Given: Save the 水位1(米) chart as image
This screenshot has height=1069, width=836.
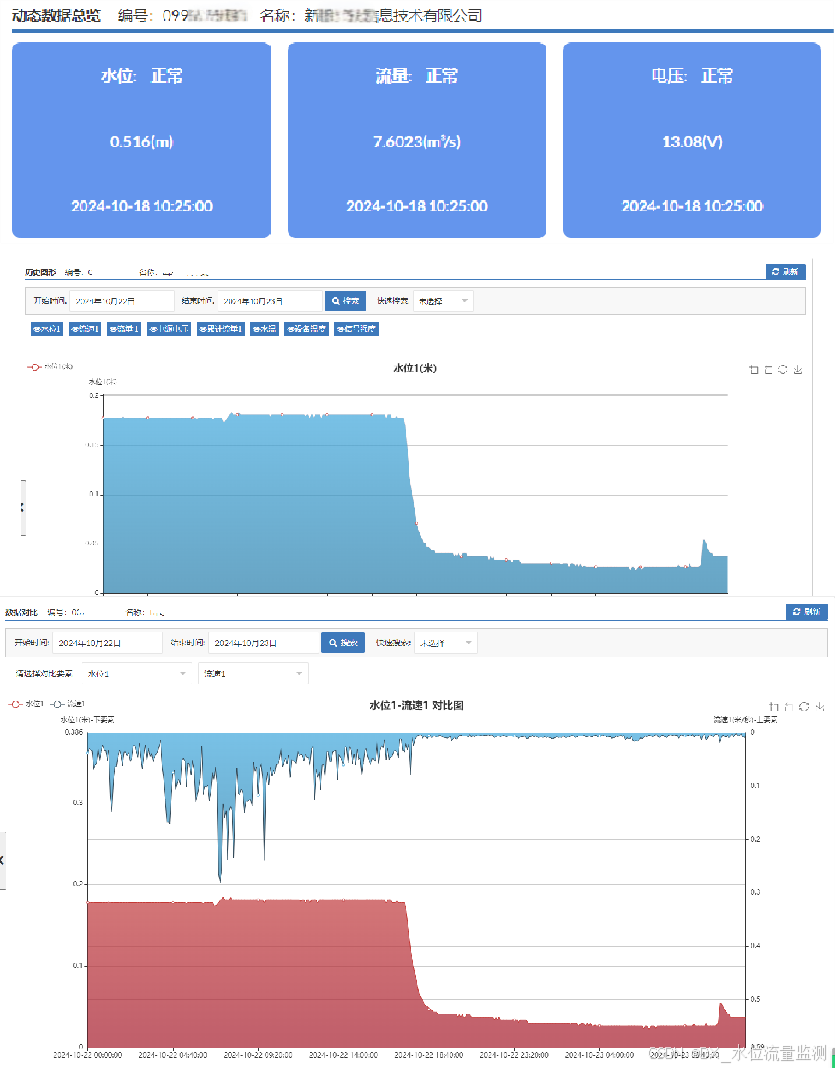Looking at the screenshot, I should [x=798, y=370].
